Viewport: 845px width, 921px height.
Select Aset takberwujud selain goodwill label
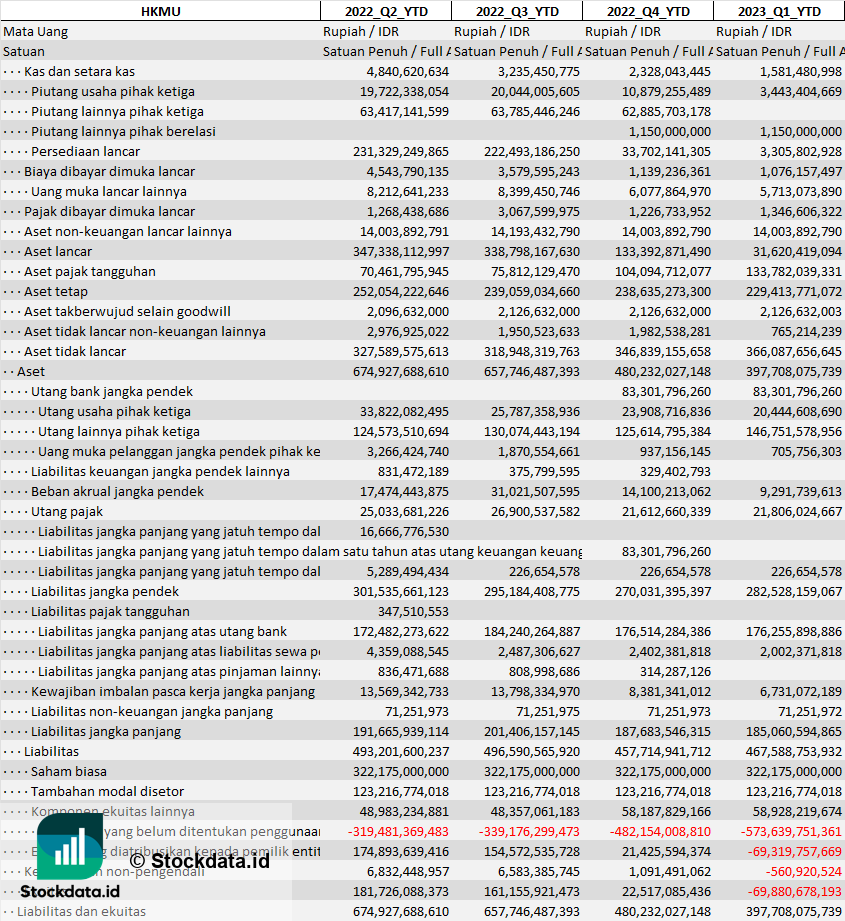pos(127,311)
